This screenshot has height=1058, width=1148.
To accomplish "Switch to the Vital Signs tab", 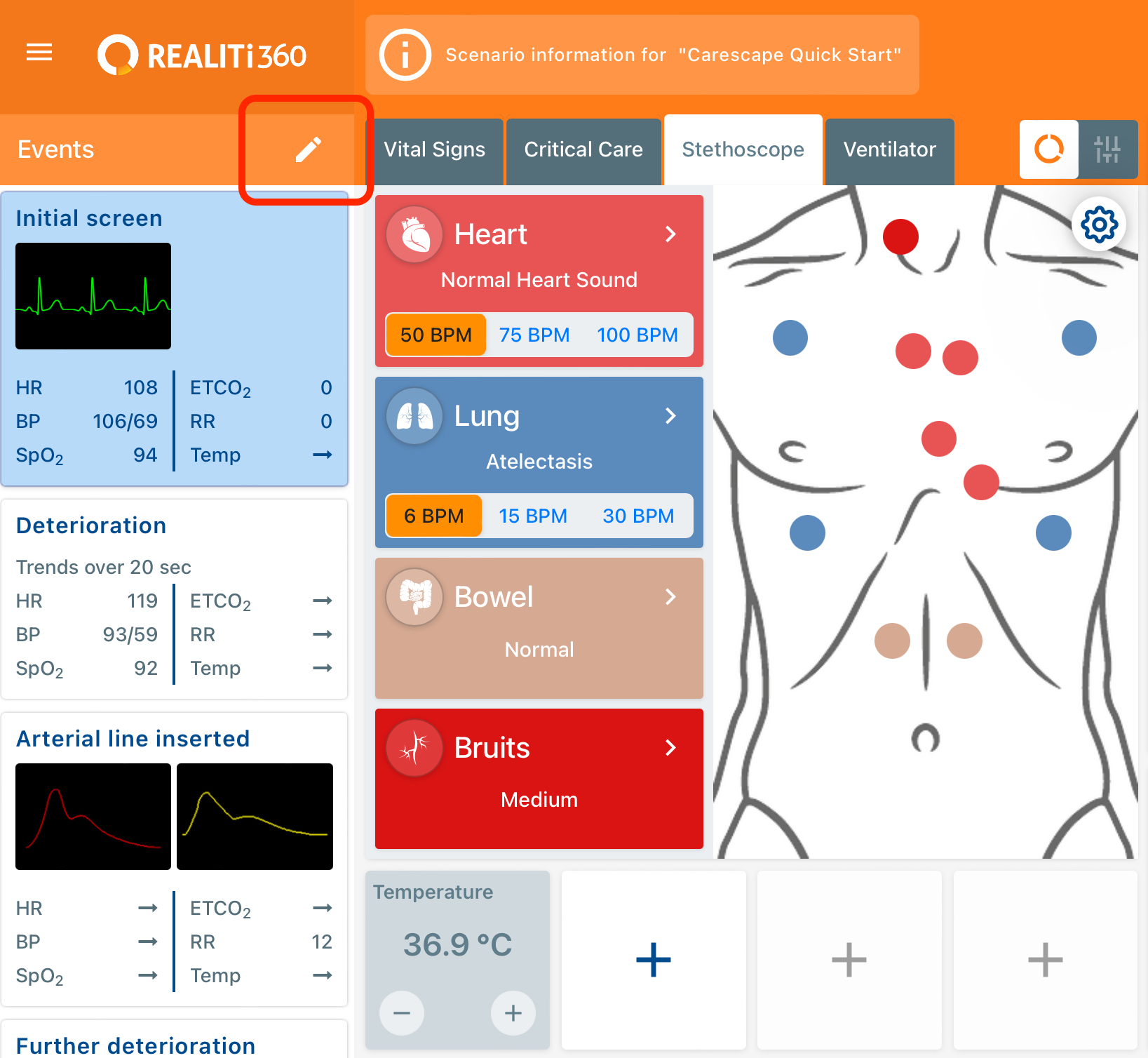I will tap(434, 150).
